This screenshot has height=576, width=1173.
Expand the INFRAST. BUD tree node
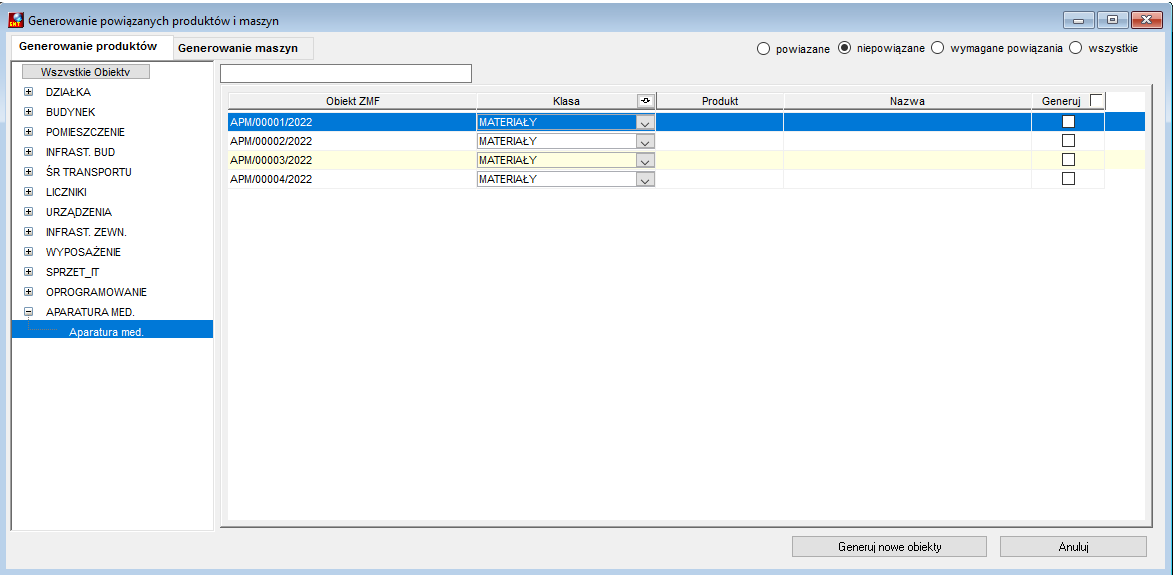[x=28, y=152]
